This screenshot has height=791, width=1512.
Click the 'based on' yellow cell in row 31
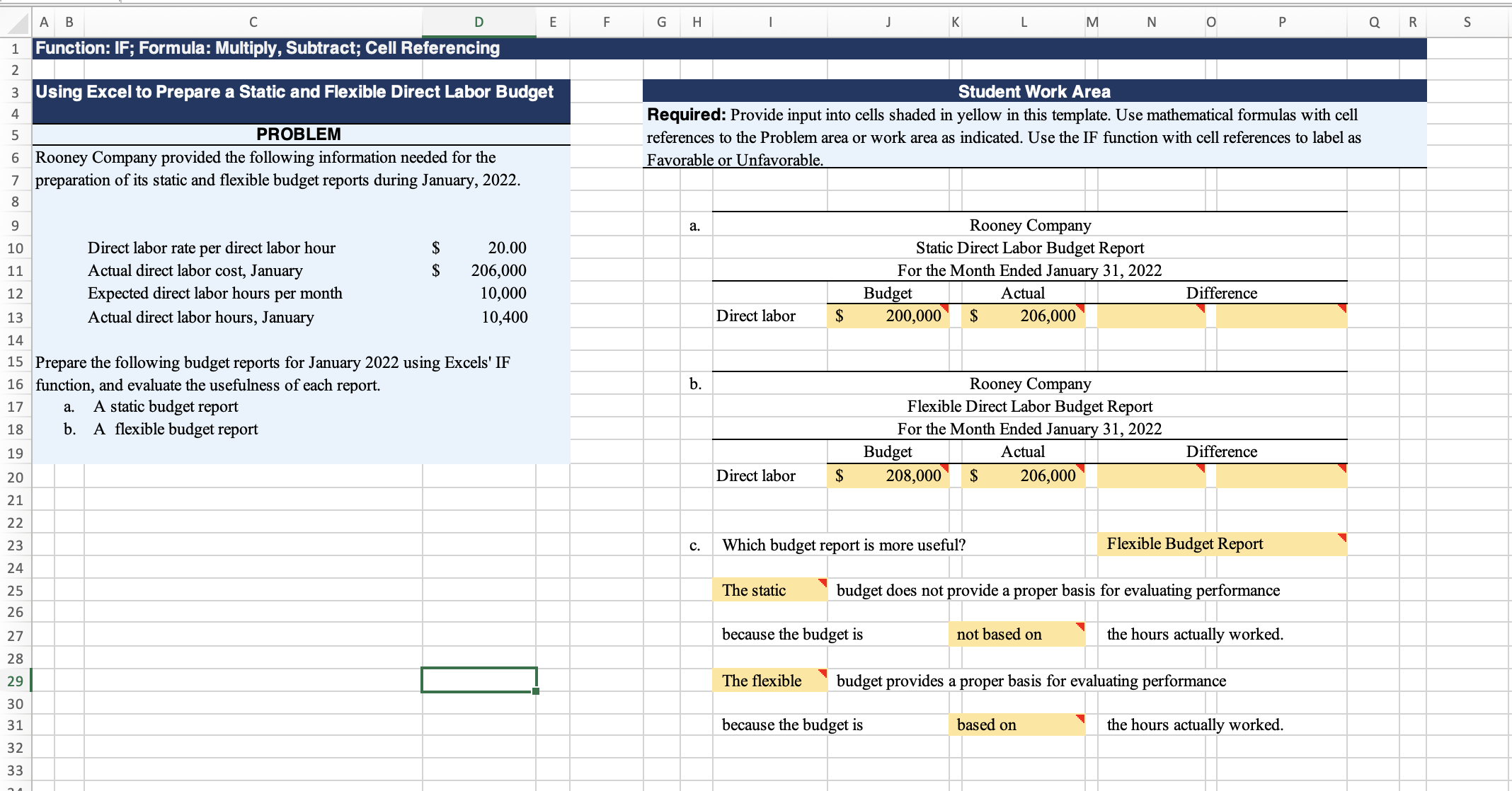(x=1016, y=724)
